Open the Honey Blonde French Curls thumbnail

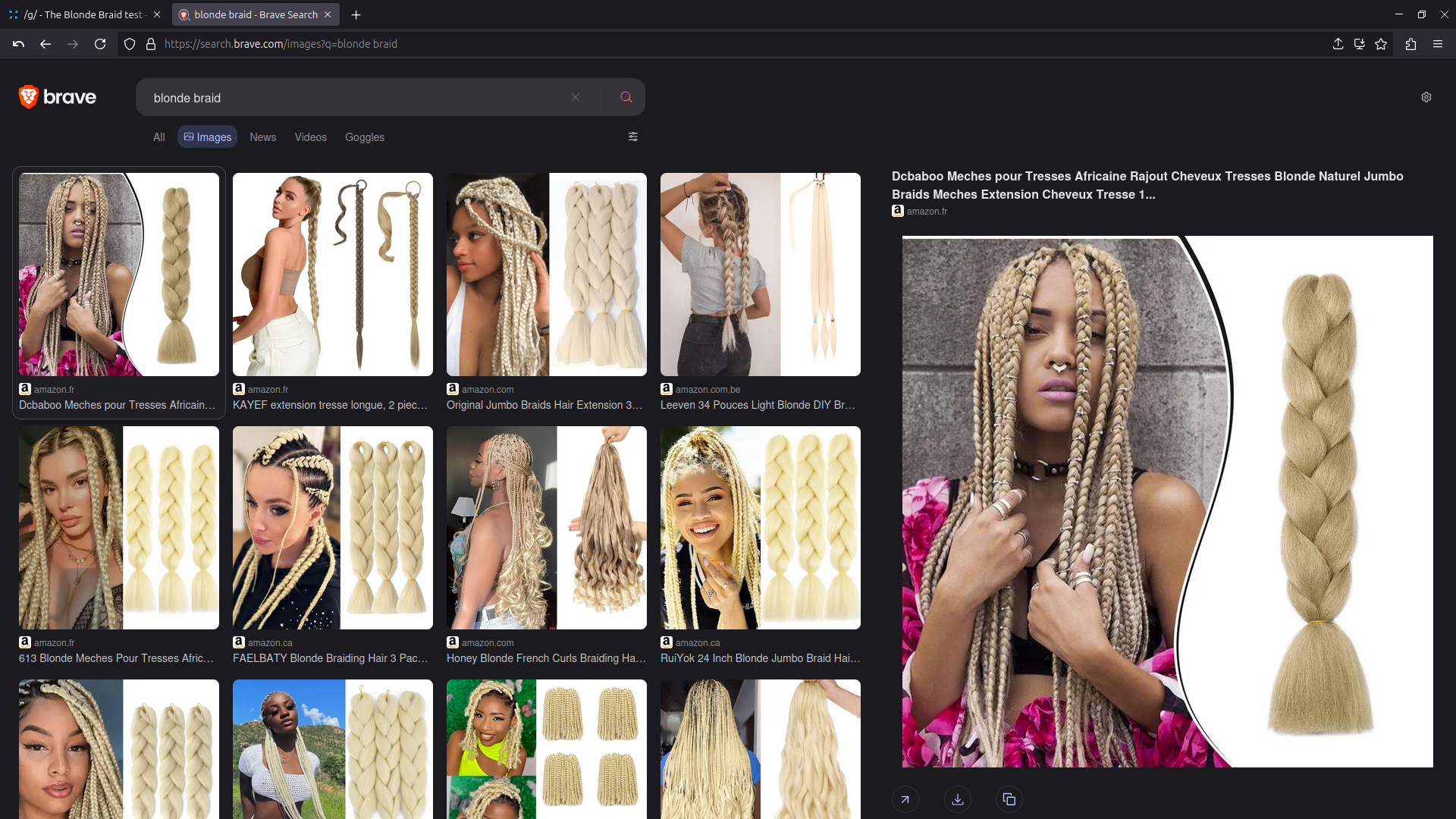click(x=547, y=528)
